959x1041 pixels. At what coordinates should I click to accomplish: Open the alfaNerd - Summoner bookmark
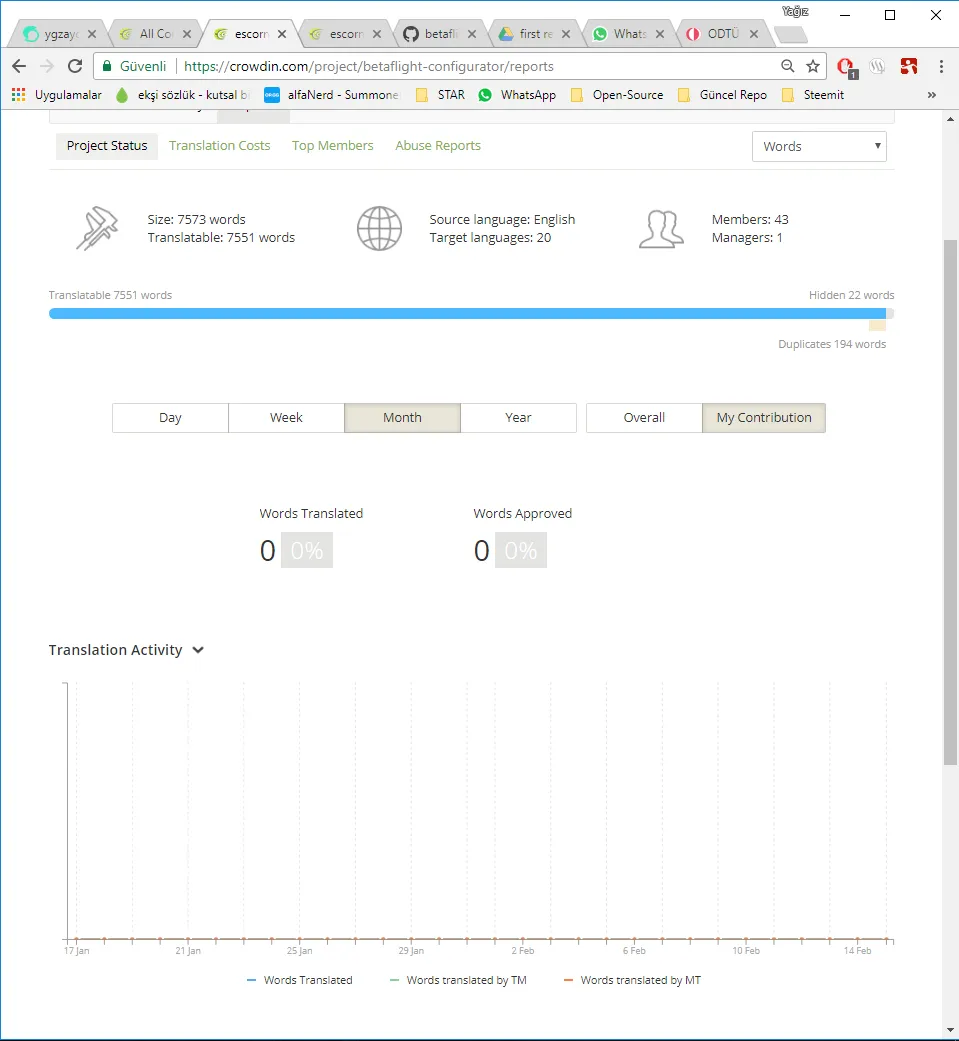pyautogui.click(x=332, y=95)
